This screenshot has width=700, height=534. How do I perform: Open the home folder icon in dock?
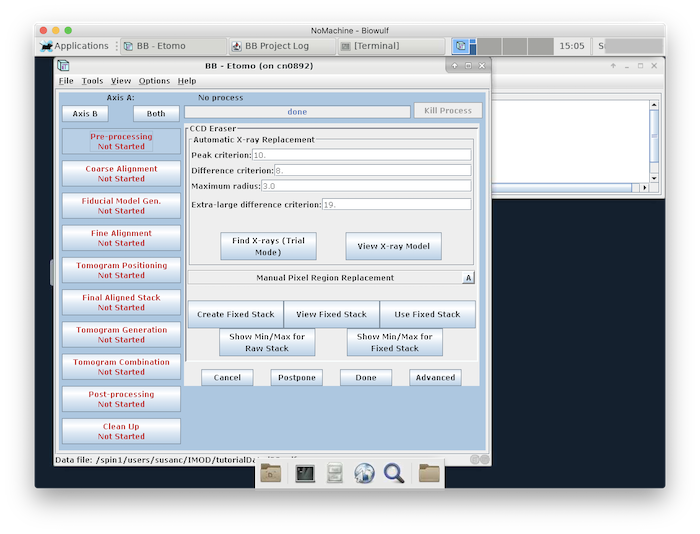coord(271,473)
